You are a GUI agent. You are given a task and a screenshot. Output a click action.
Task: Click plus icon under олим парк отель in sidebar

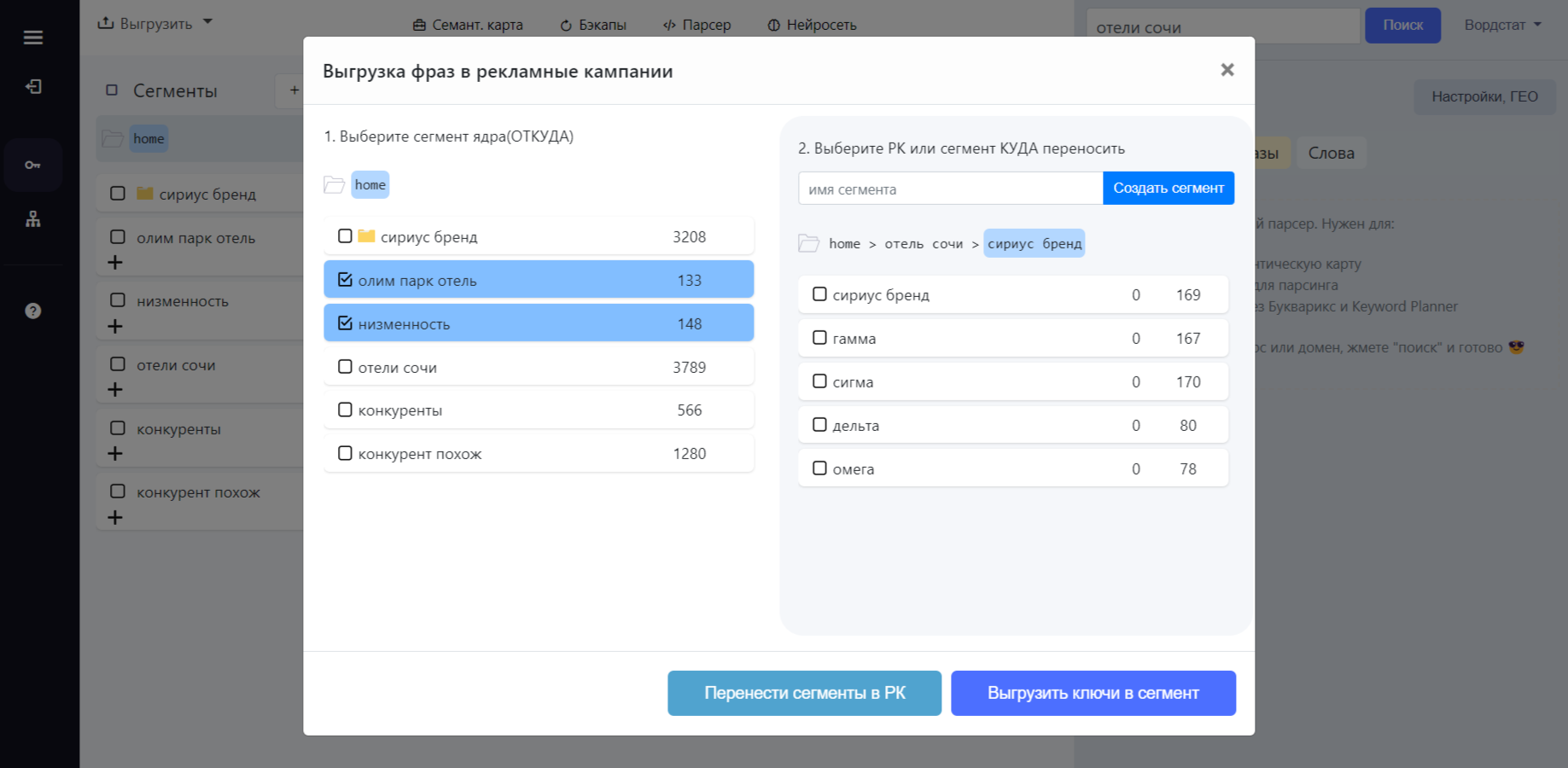(x=115, y=262)
